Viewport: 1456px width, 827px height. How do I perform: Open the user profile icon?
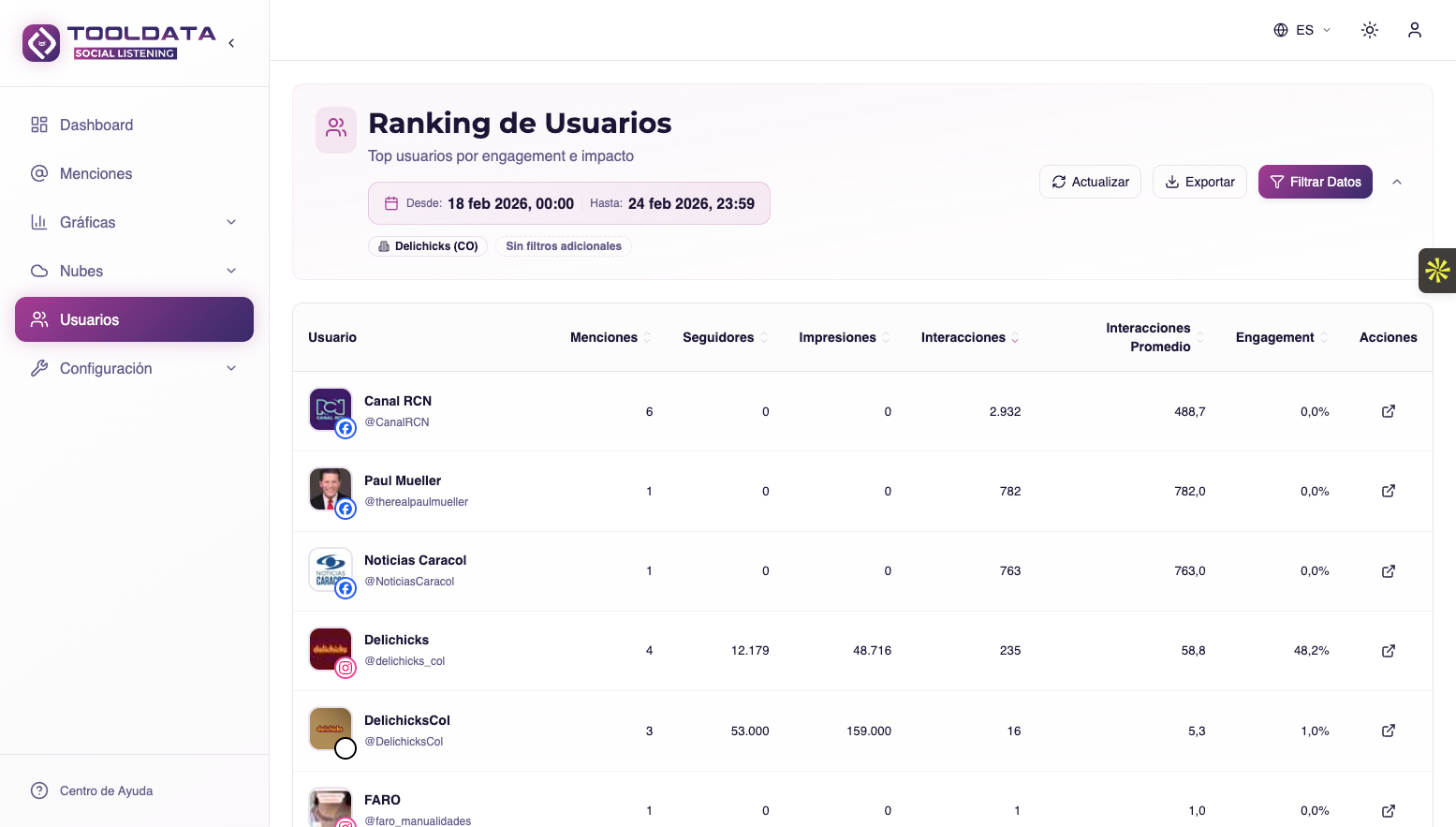pos(1414,30)
